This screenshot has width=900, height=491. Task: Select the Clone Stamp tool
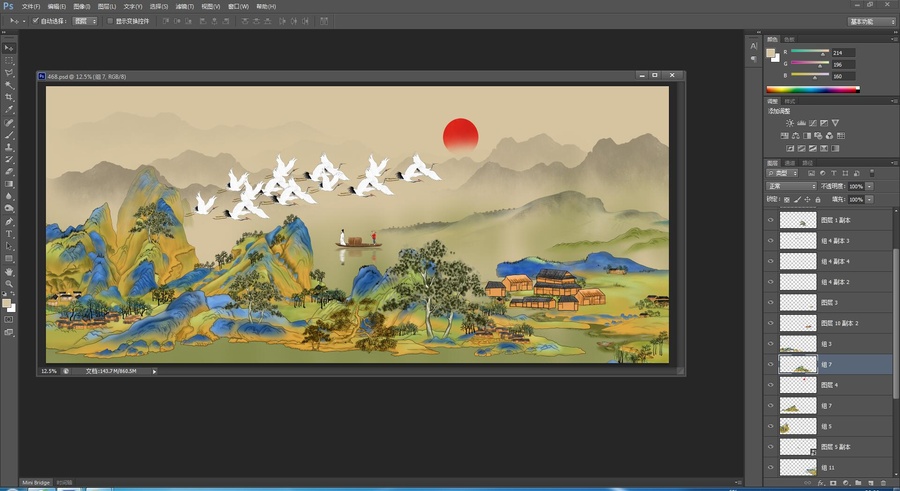(x=9, y=147)
